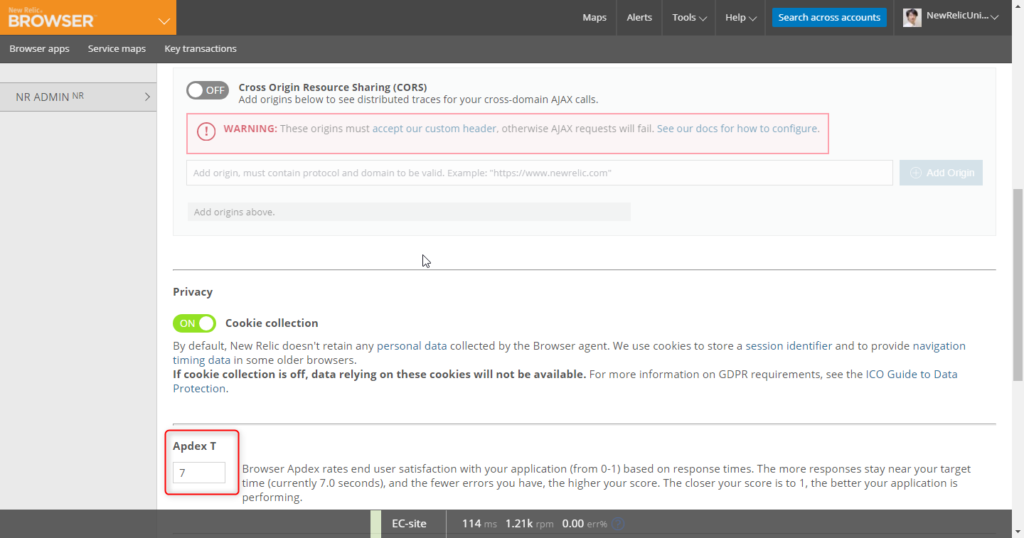Click the green status indicator beside EC-site

point(376,524)
